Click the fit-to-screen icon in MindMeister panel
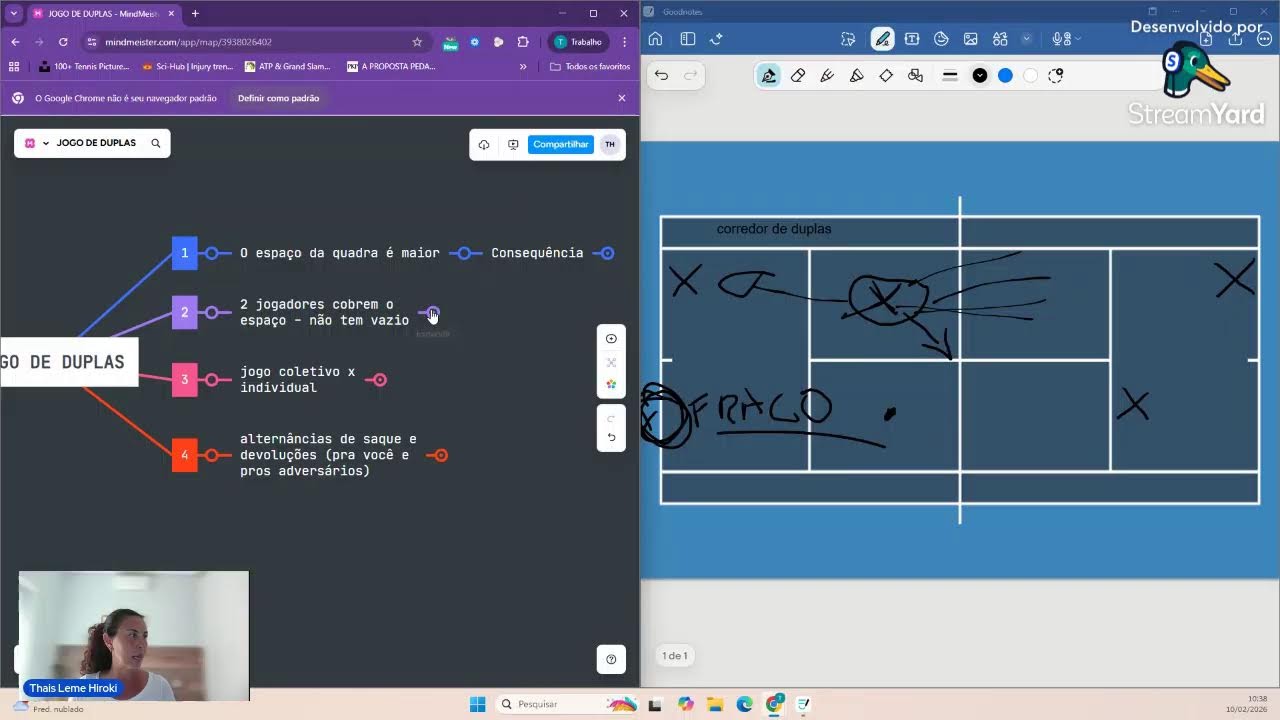Viewport: 1280px width, 720px height. (611, 362)
